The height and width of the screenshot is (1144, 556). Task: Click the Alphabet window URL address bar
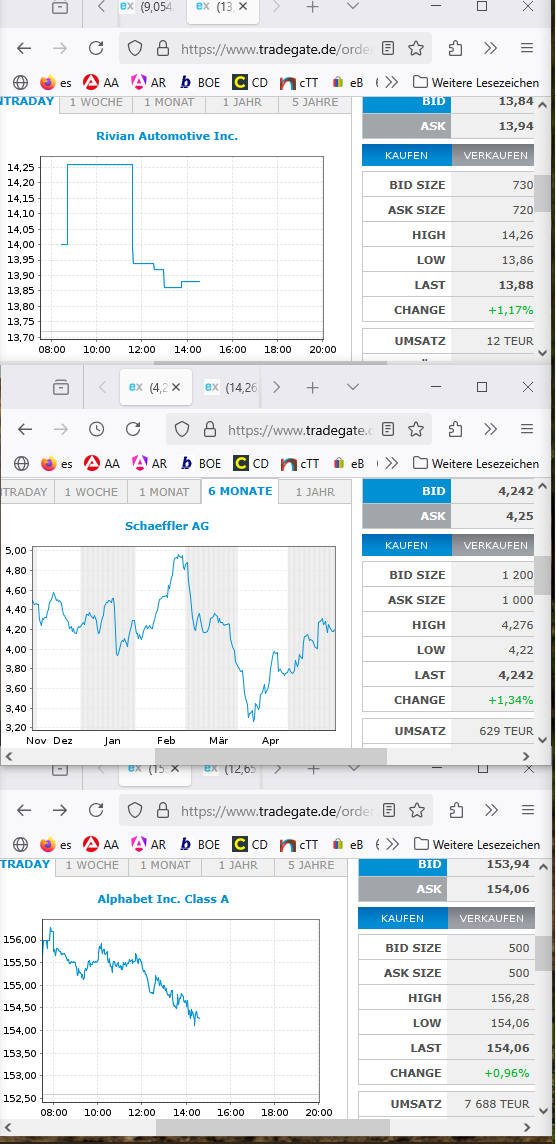pyautogui.click(x=276, y=811)
